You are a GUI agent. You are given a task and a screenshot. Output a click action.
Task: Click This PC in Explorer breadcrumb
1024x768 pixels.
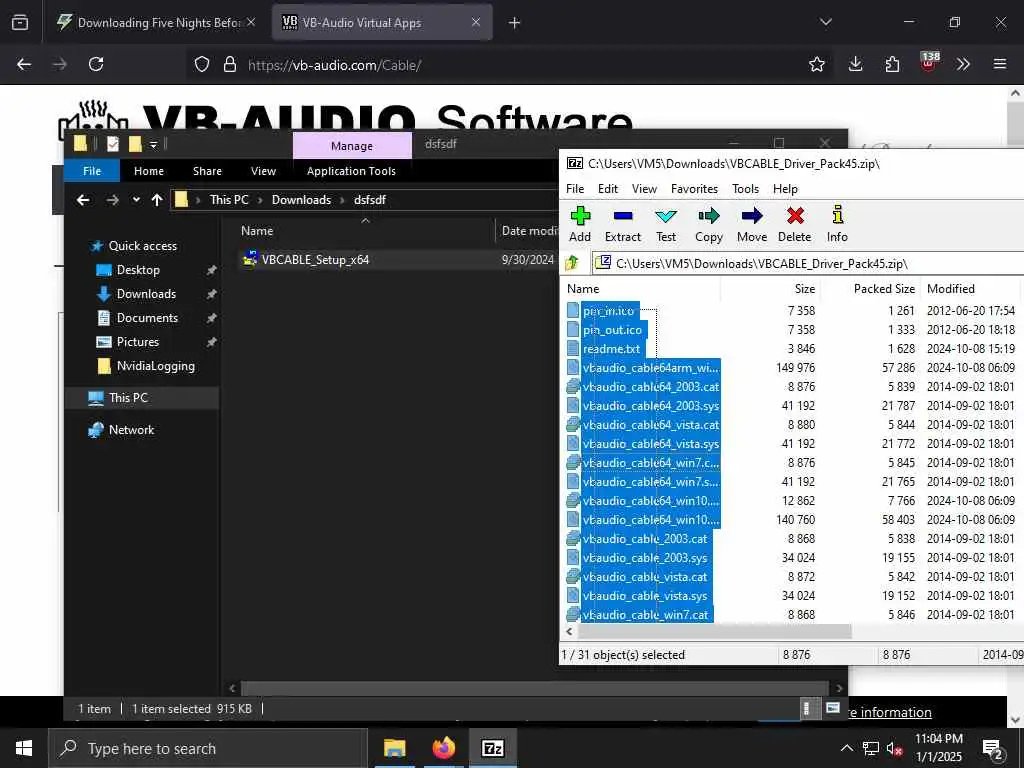(x=229, y=200)
